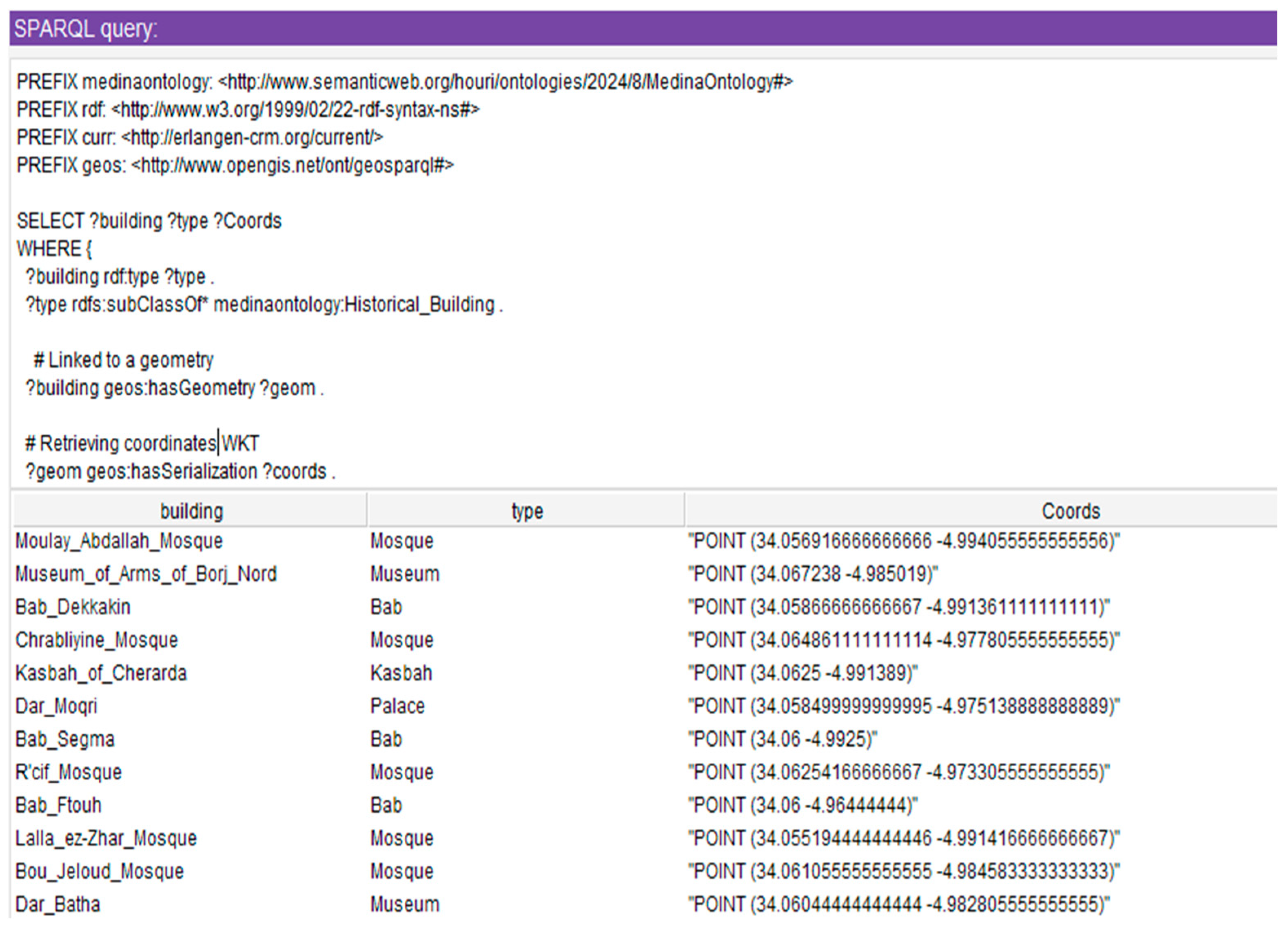Click the Kasbah type cell
Image resolution: width=1288 pixels, height=938 pixels.
point(401,673)
